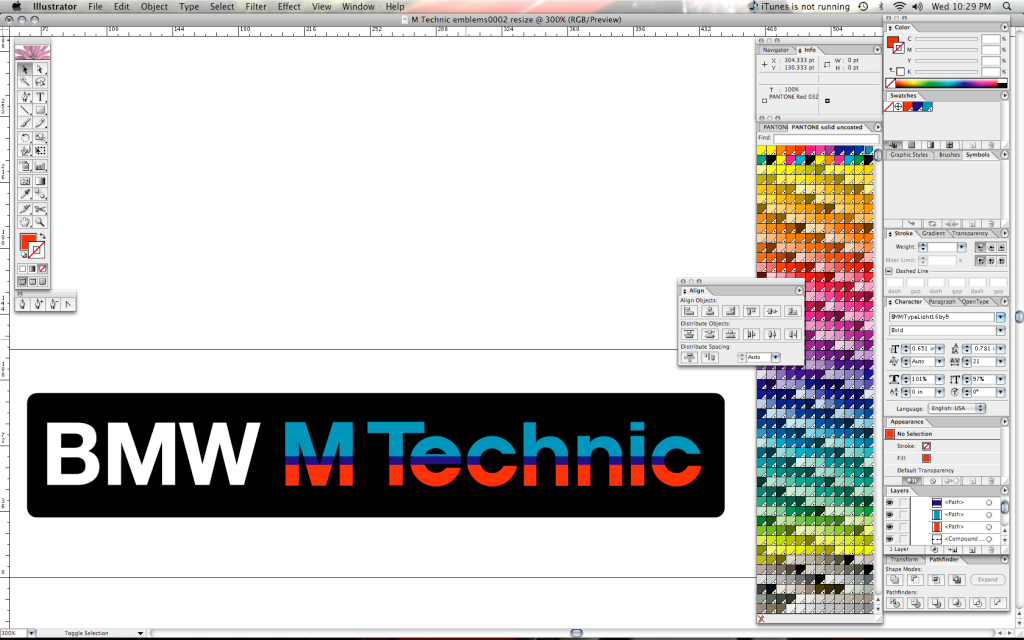Click Swap Fill and Stroke arrows
The image size is (1024, 640).
coord(42,236)
